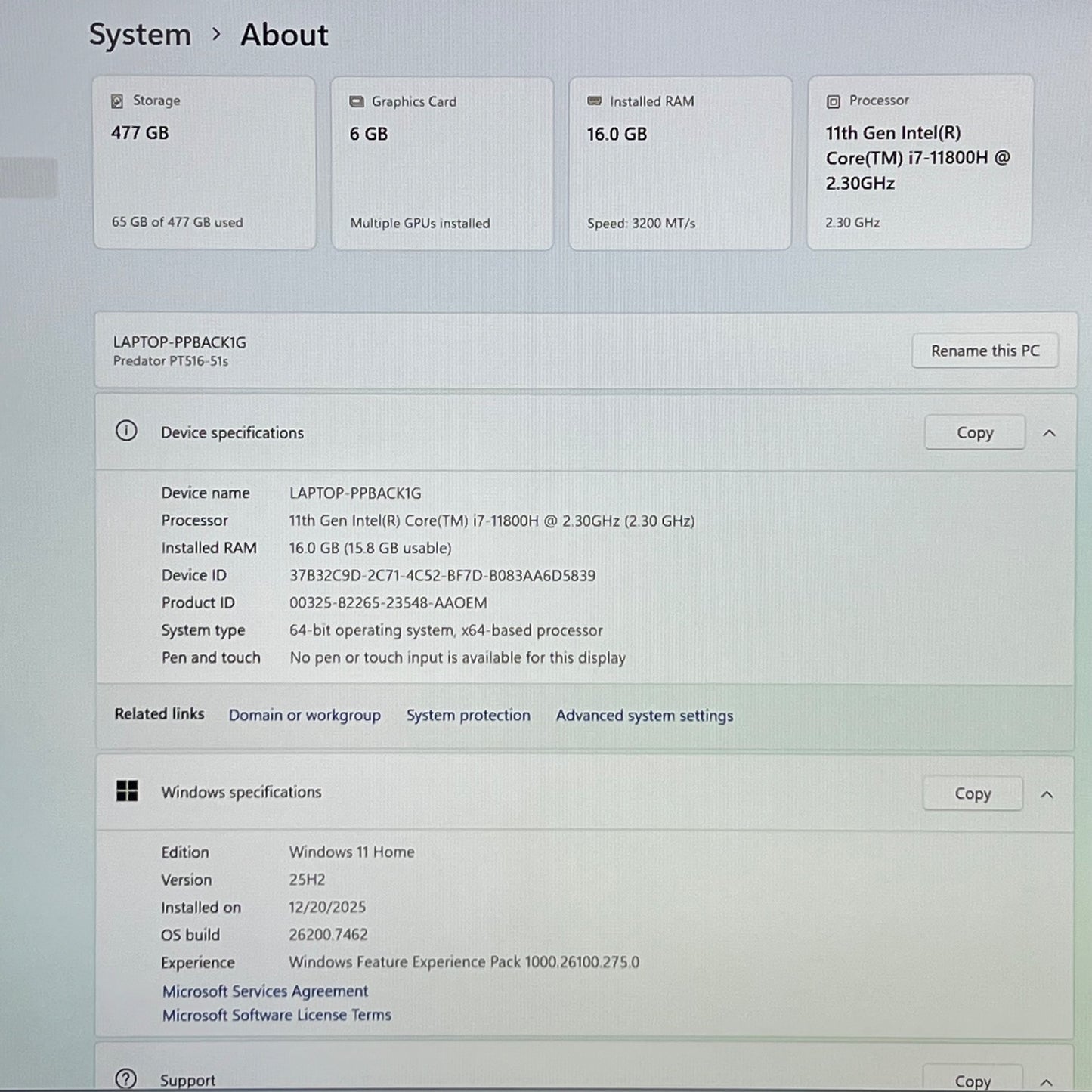The width and height of the screenshot is (1092, 1092).
Task: Open Advanced system settings link
Action: pos(644,716)
